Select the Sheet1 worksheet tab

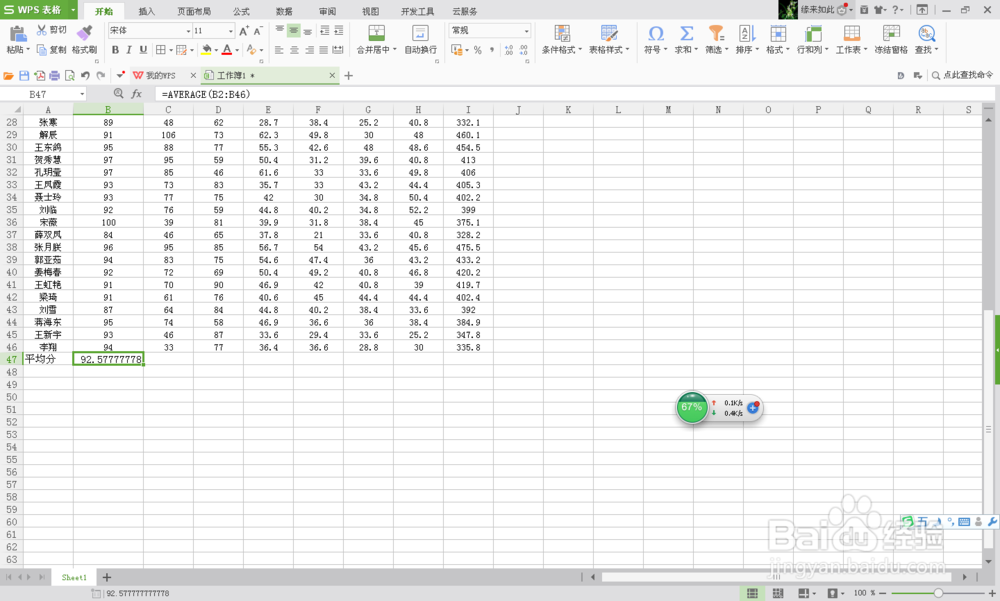tap(74, 577)
